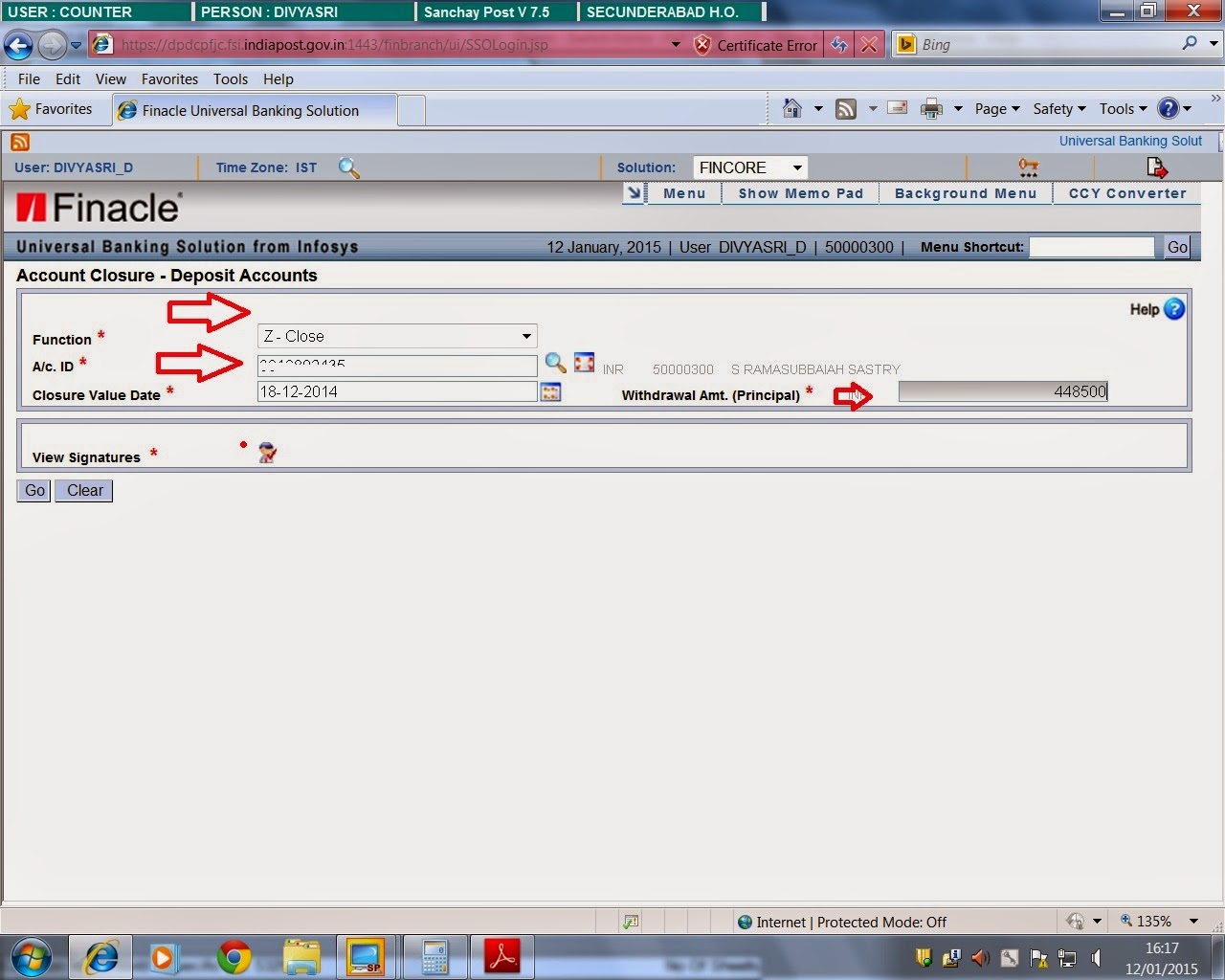The width and height of the screenshot is (1225, 980).
Task: Click the lifebuoy icon next to A/c. ID
Action: point(584,363)
